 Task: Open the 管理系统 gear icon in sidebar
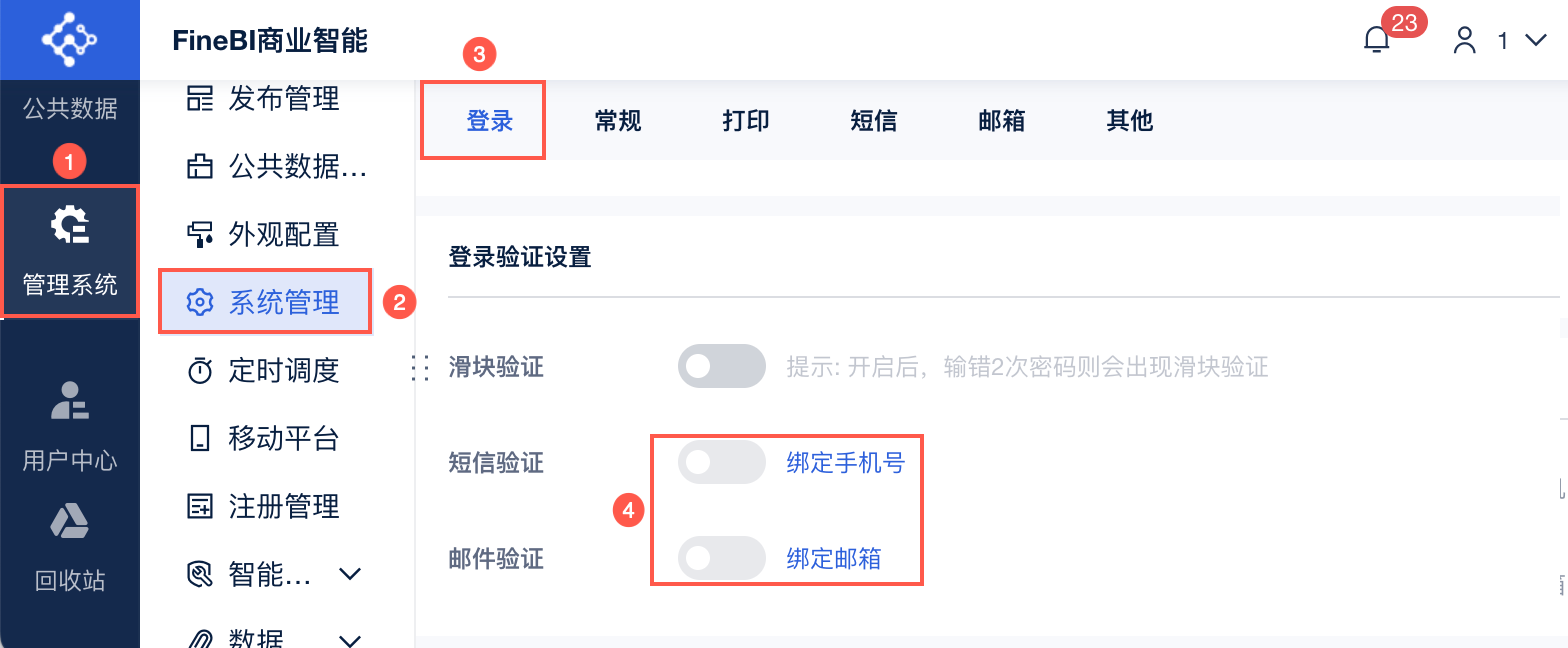point(69,225)
